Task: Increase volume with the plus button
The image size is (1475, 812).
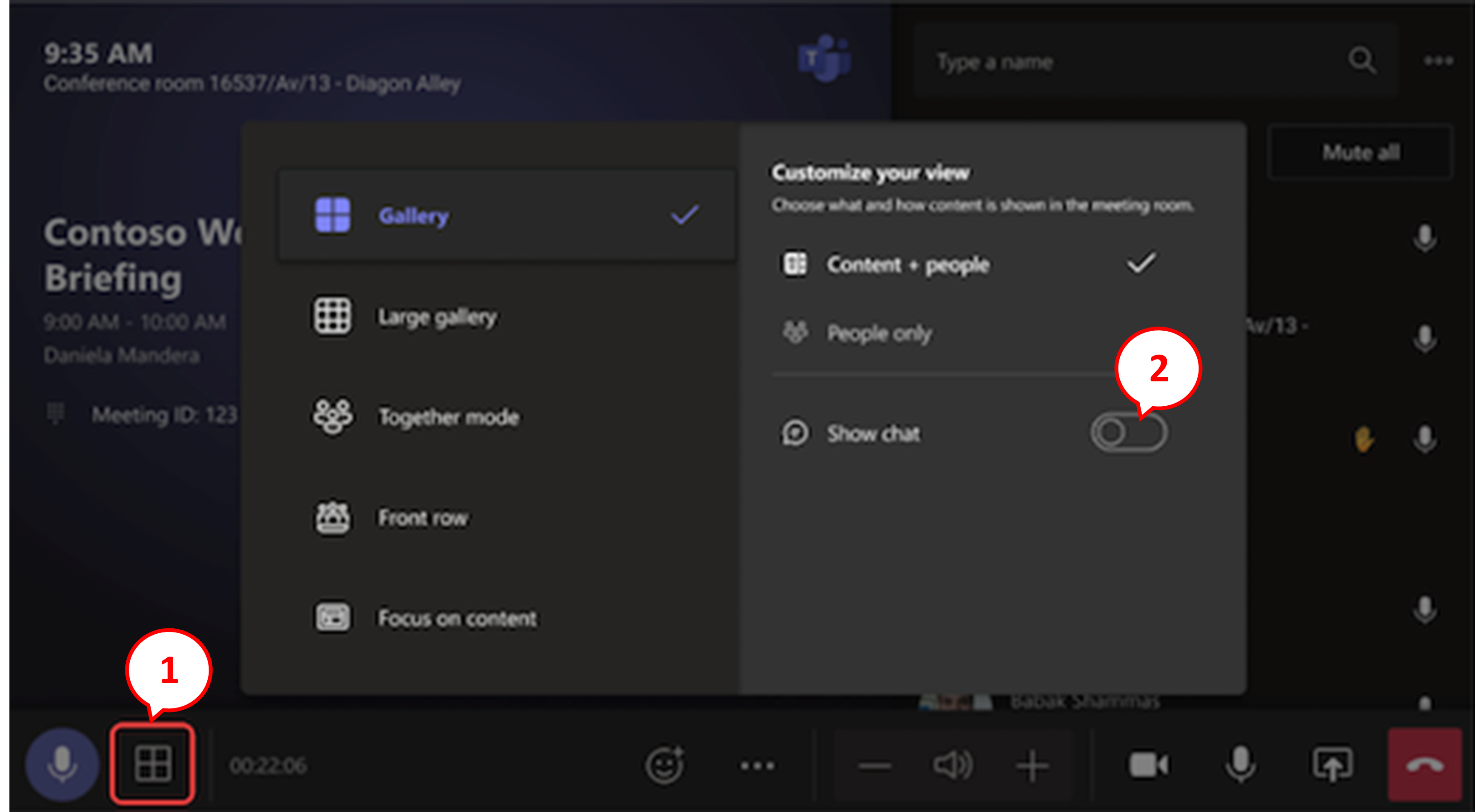Action: (1032, 765)
